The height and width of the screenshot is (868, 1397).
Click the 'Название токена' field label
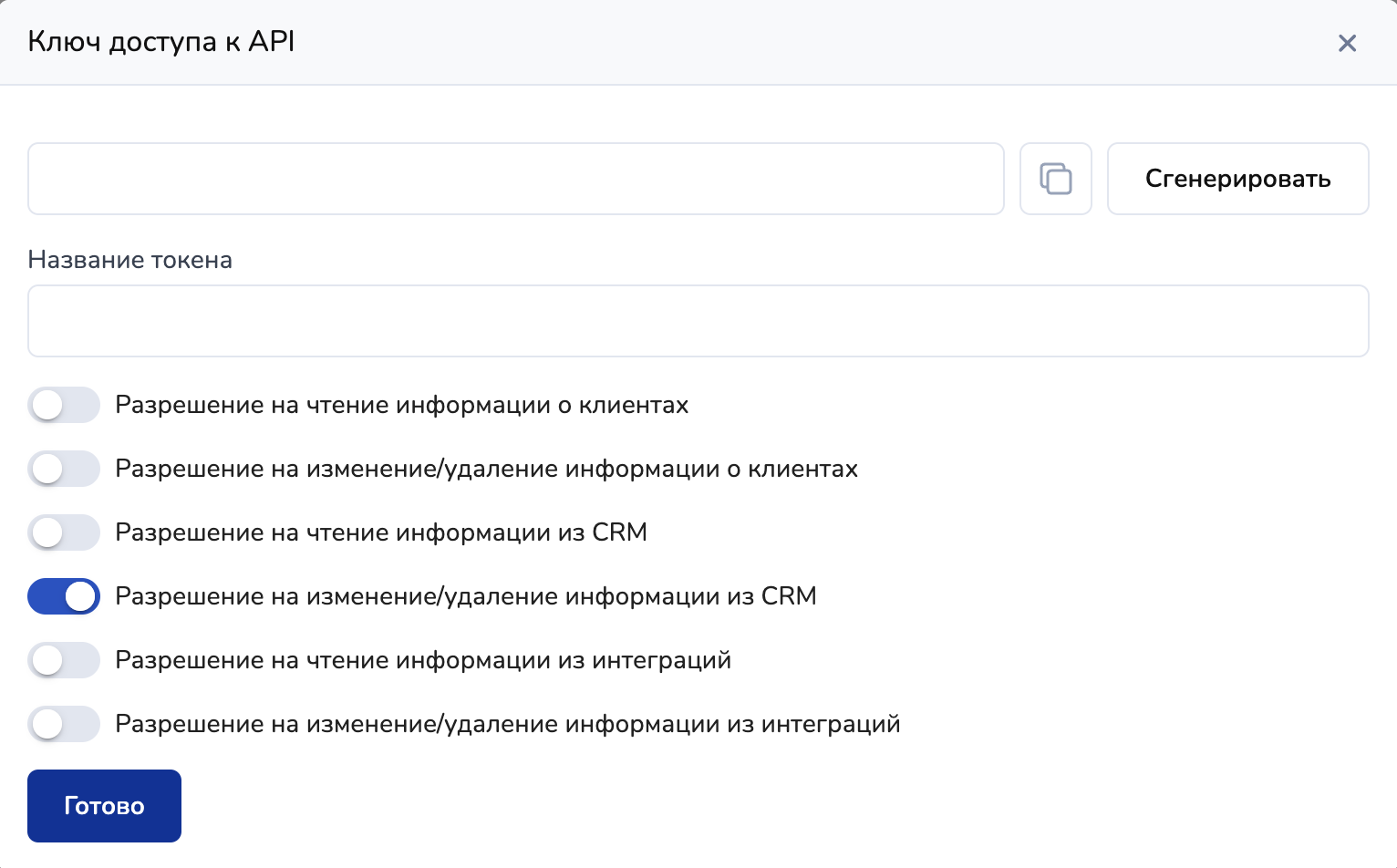click(129, 260)
